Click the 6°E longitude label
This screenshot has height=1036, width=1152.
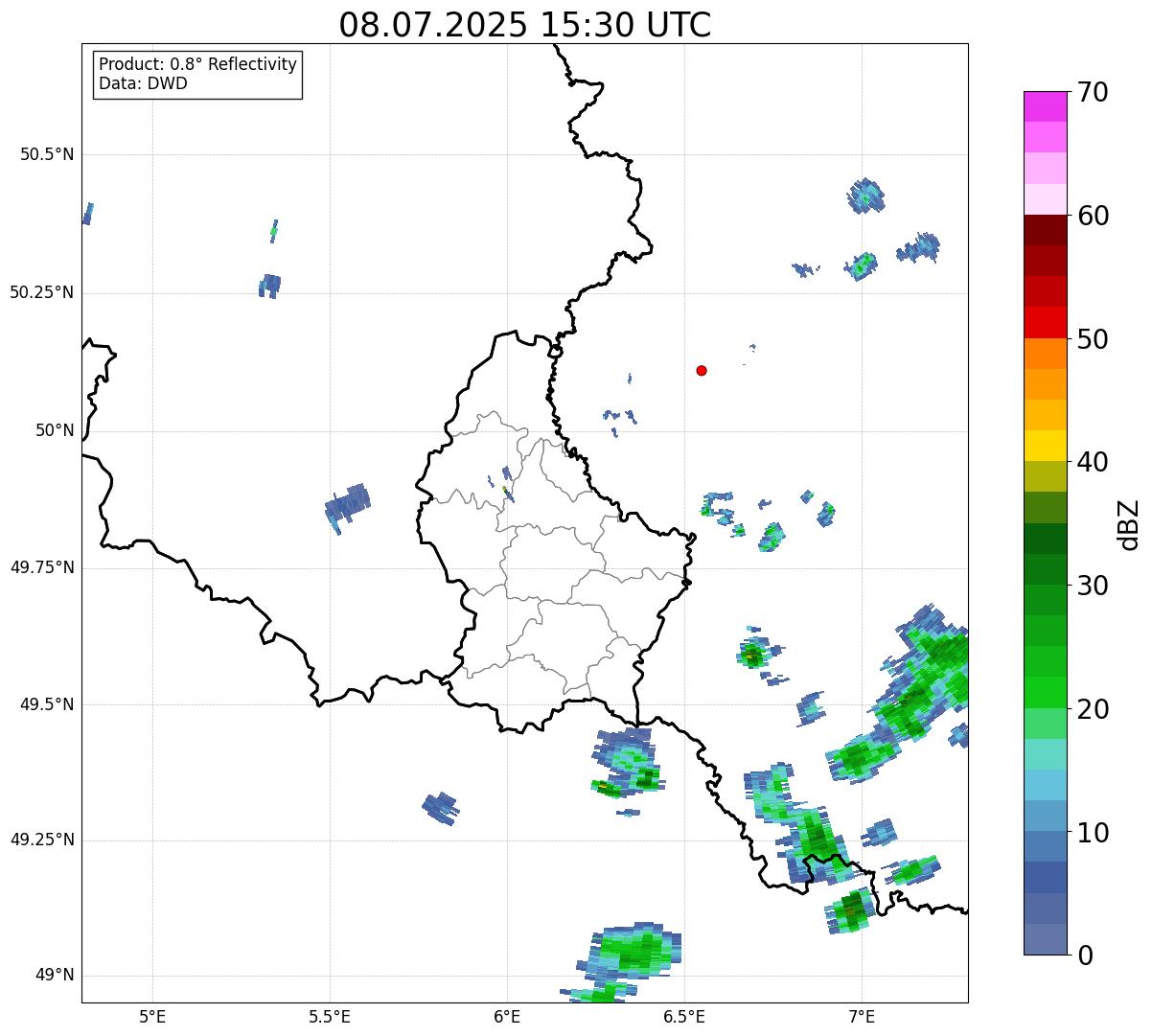507,1016
